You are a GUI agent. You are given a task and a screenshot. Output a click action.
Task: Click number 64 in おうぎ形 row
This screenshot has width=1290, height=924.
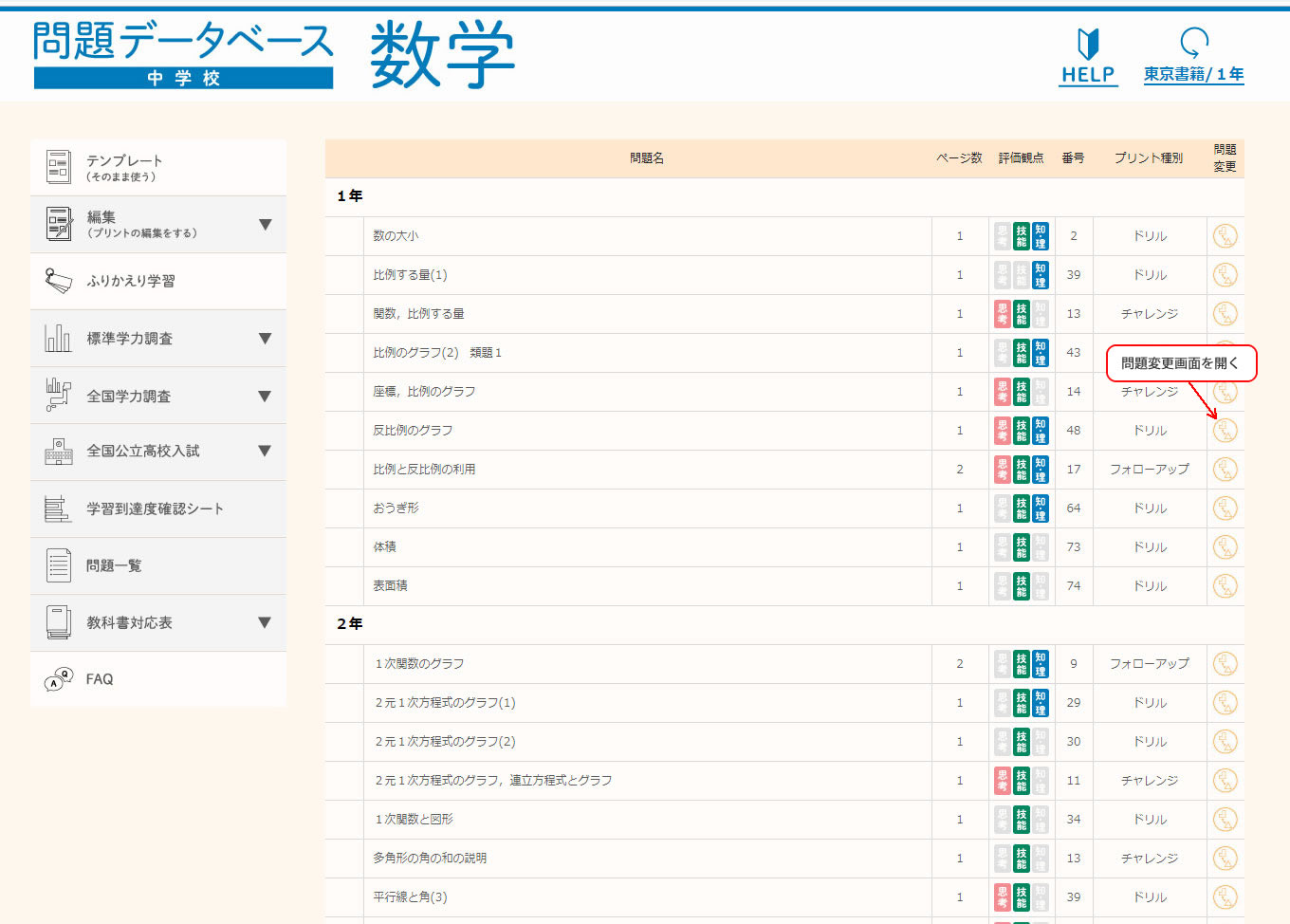tap(1074, 508)
